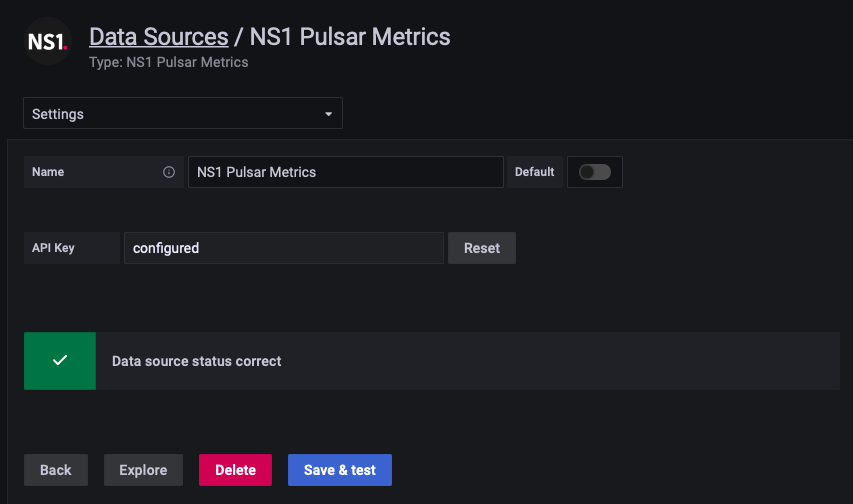Image resolution: width=853 pixels, height=504 pixels.
Task: Click the NS1 logo icon
Action: 48,41
